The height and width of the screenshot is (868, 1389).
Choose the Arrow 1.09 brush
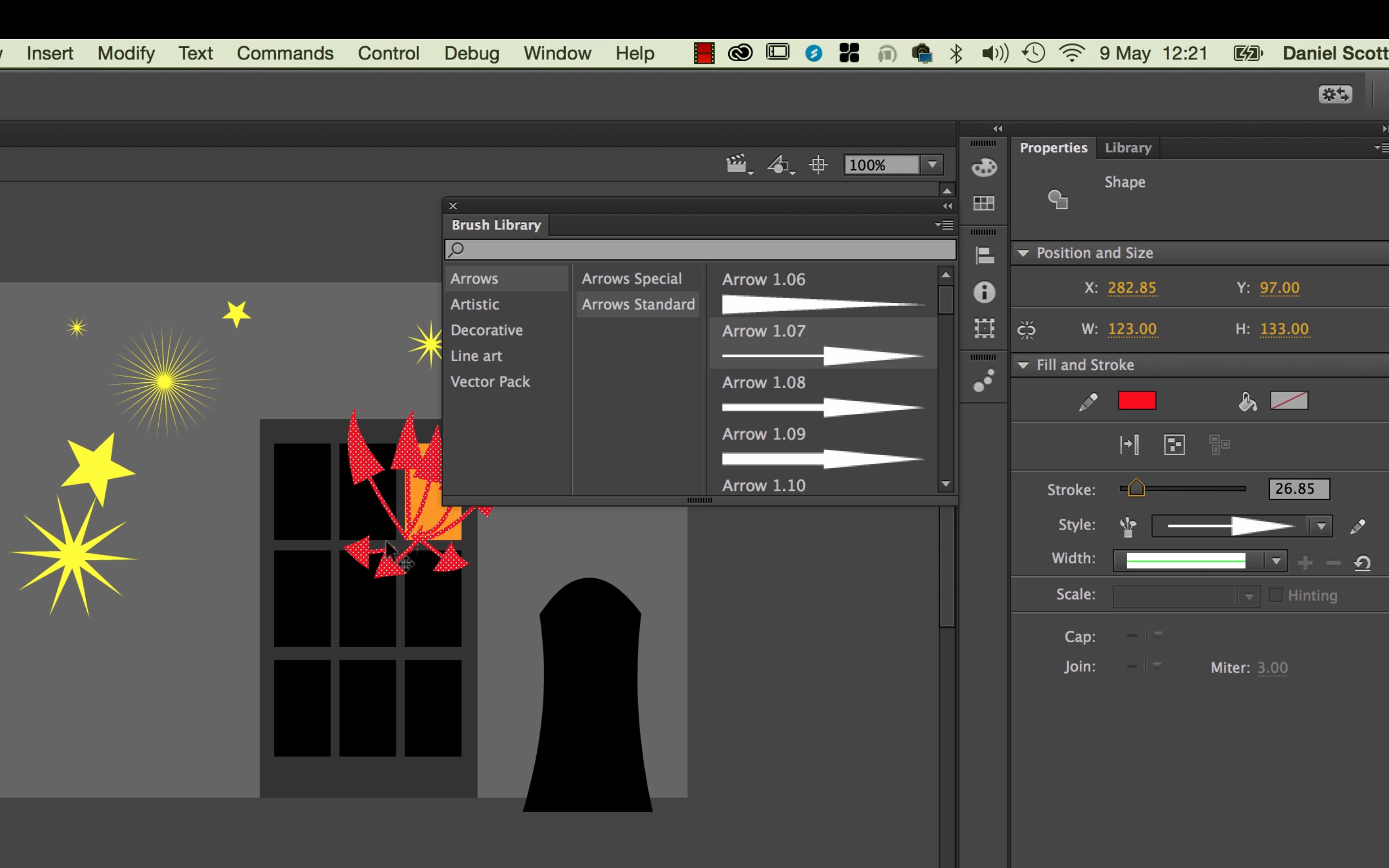tap(822, 447)
